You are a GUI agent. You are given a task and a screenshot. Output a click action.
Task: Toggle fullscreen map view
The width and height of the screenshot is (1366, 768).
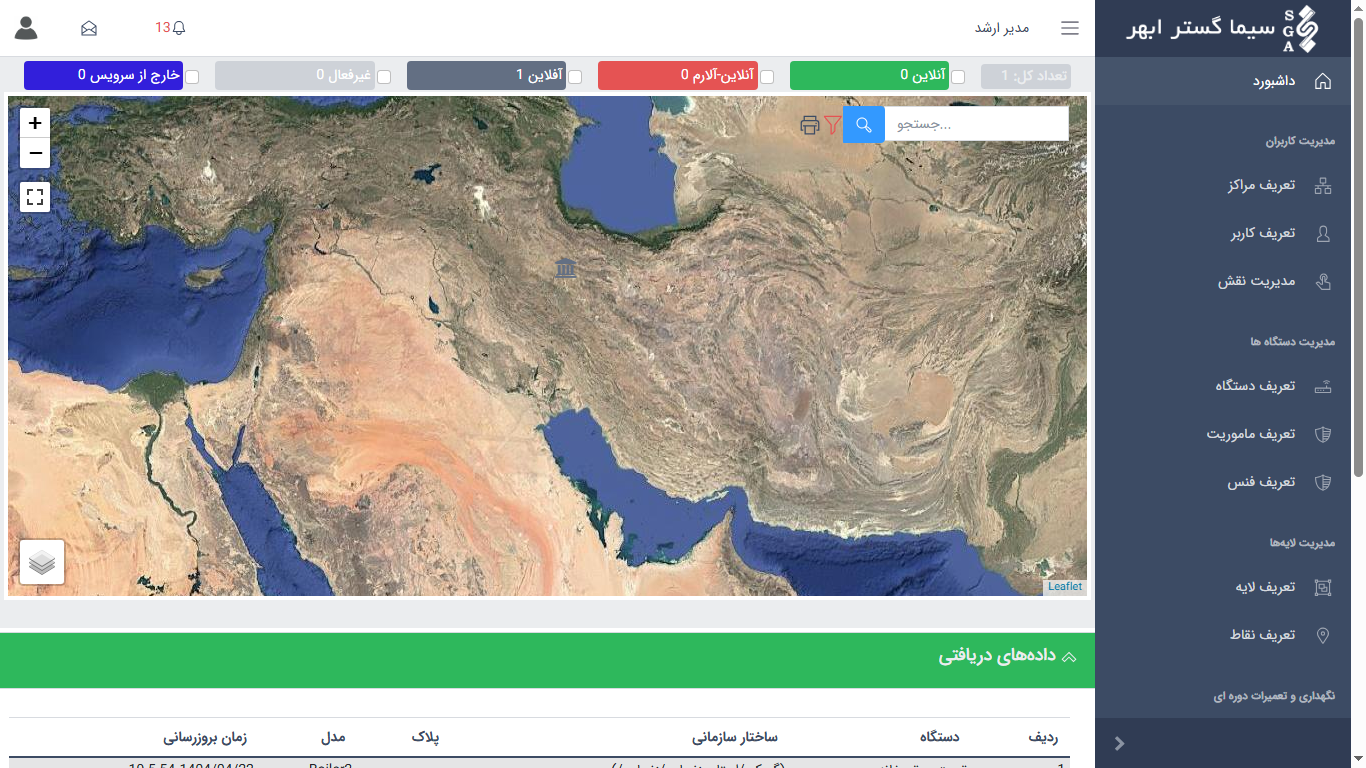point(35,197)
